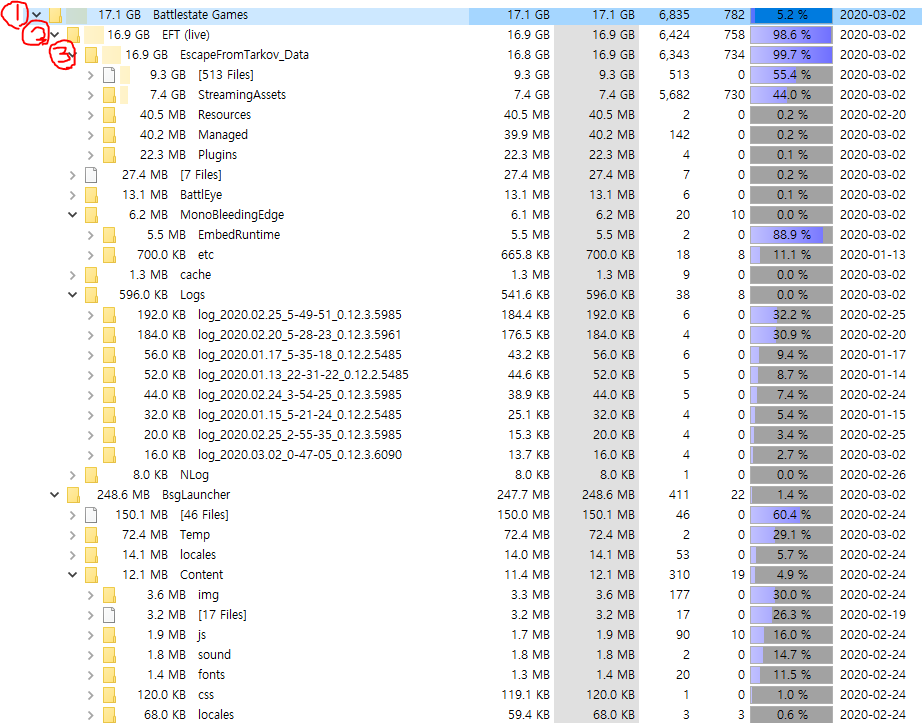The width and height of the screenshot is (922, 723).
Task: Click the Content folder icon
Action: coord(91,574)
